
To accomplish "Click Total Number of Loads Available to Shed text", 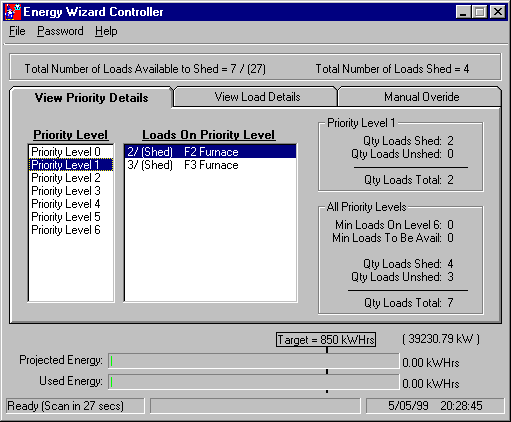I will tap(145, 69).
